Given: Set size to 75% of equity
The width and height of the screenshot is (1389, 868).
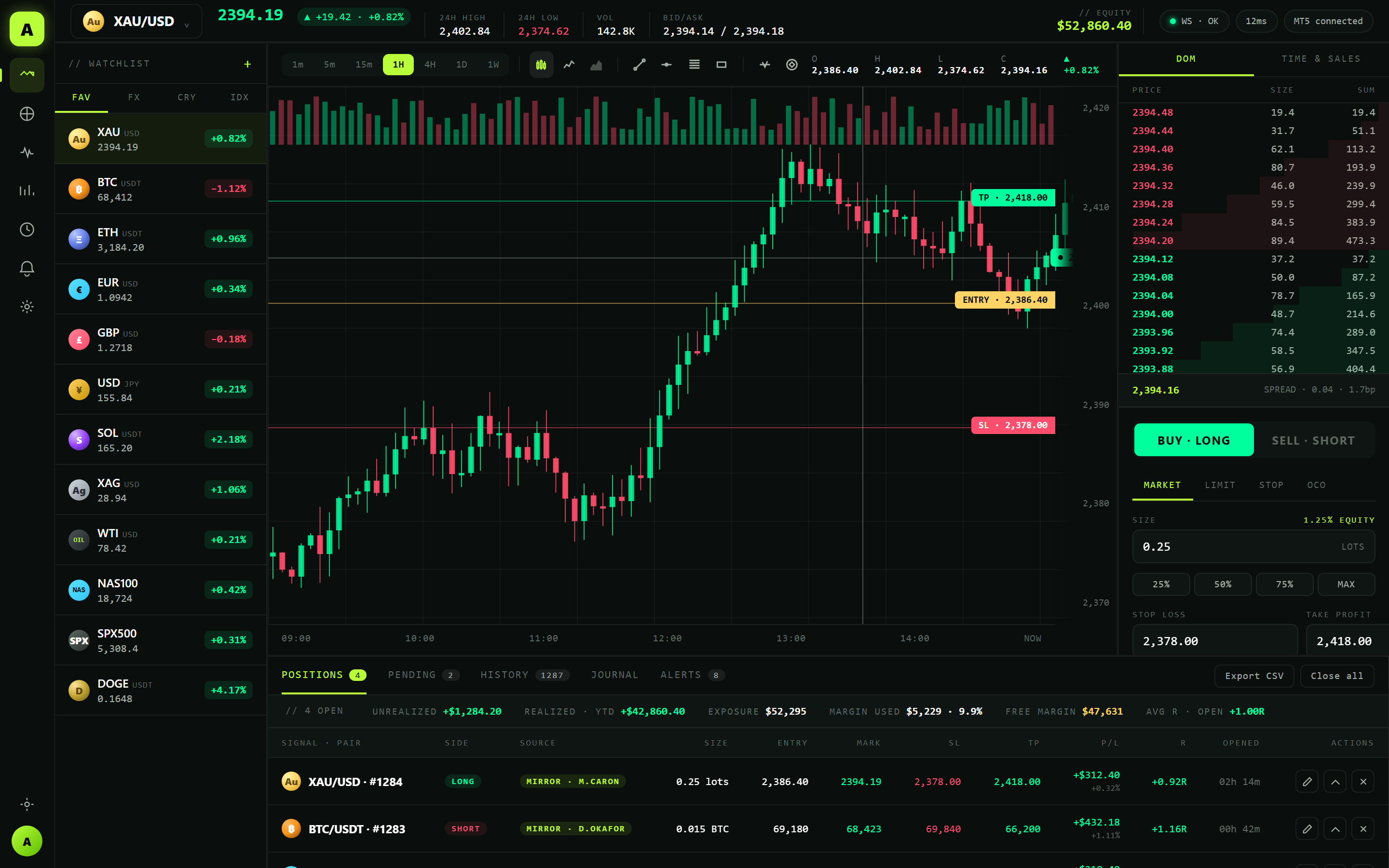Looking at the screenshot, I should 1284,584.
